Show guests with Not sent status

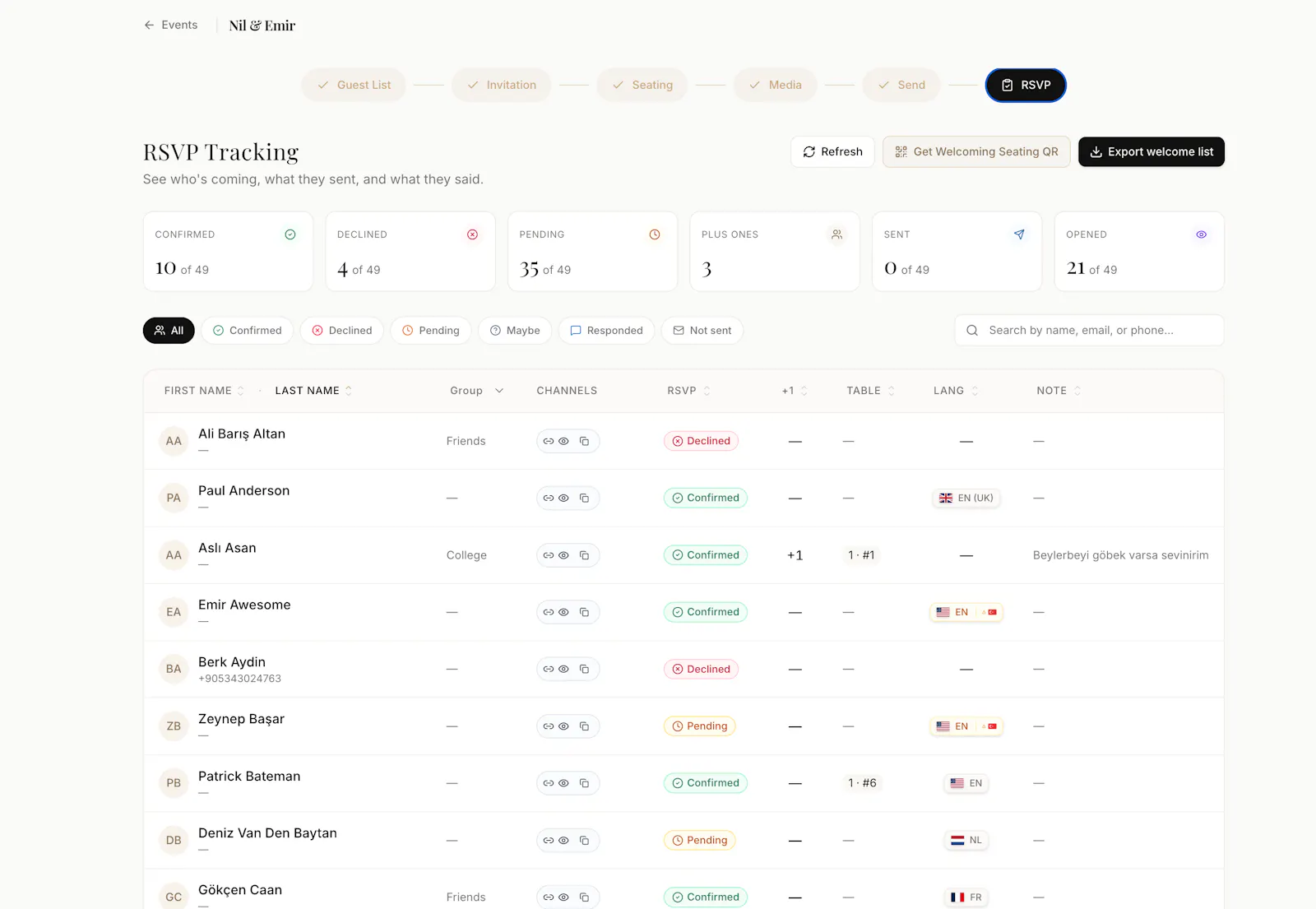click(x=702, y=330)
